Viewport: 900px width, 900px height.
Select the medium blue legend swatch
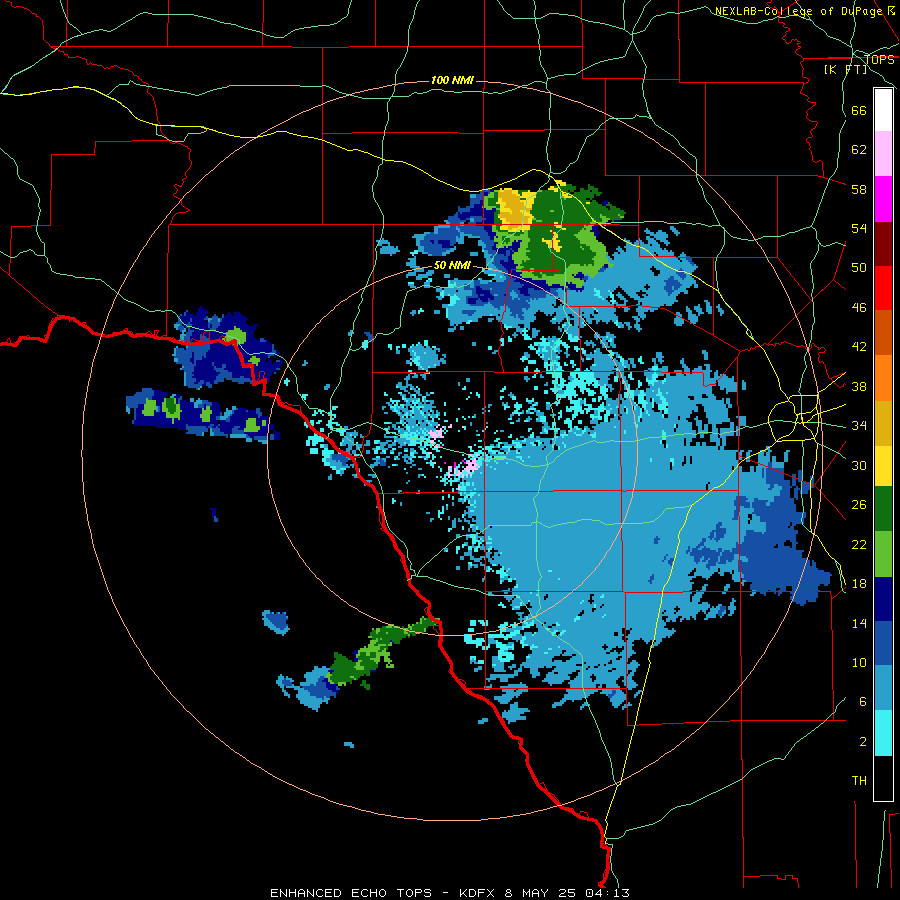883,643
